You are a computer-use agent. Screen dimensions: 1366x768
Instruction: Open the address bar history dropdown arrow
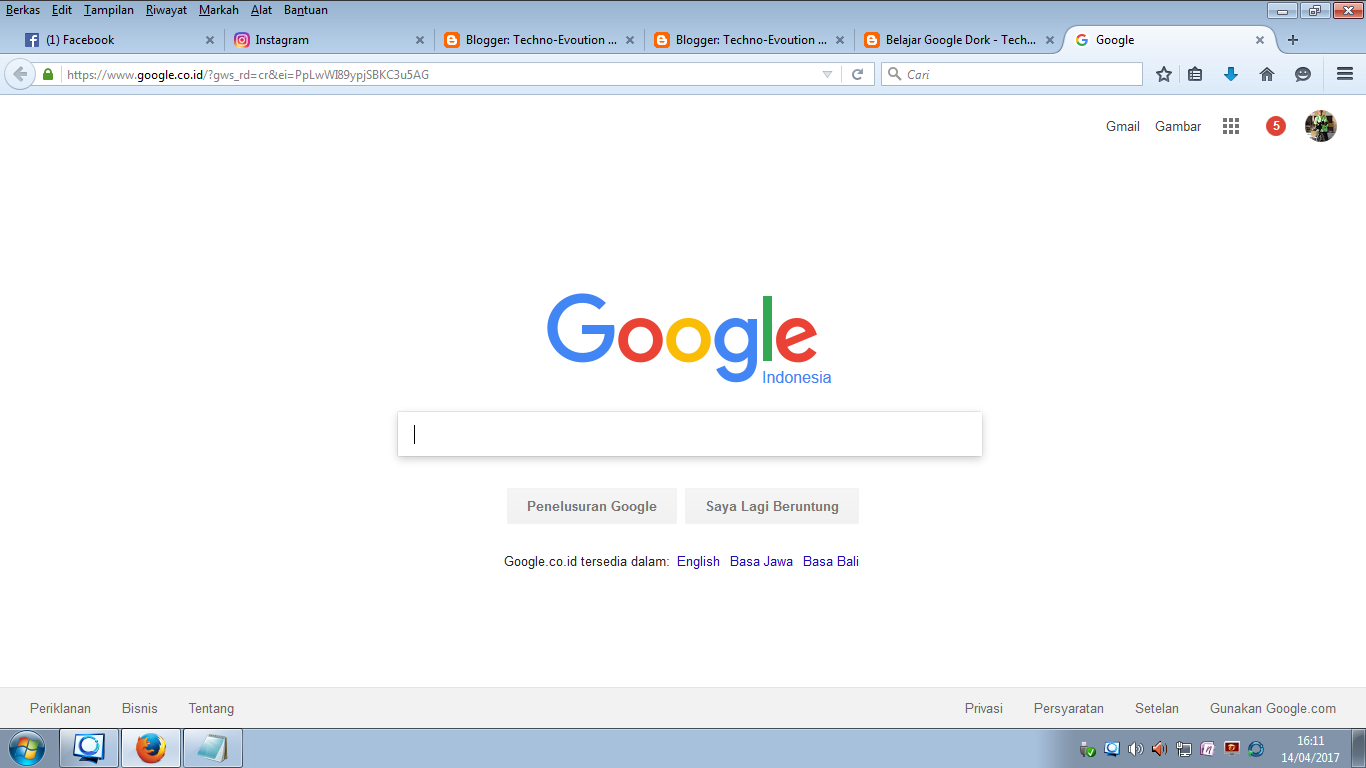point(826,73)
